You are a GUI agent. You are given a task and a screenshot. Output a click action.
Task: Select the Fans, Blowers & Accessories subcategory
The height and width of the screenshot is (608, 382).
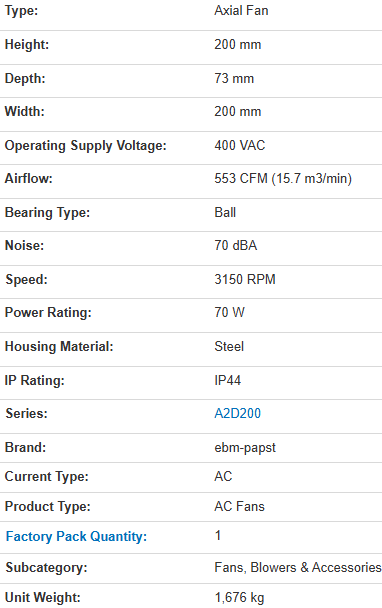pos(298,567)
